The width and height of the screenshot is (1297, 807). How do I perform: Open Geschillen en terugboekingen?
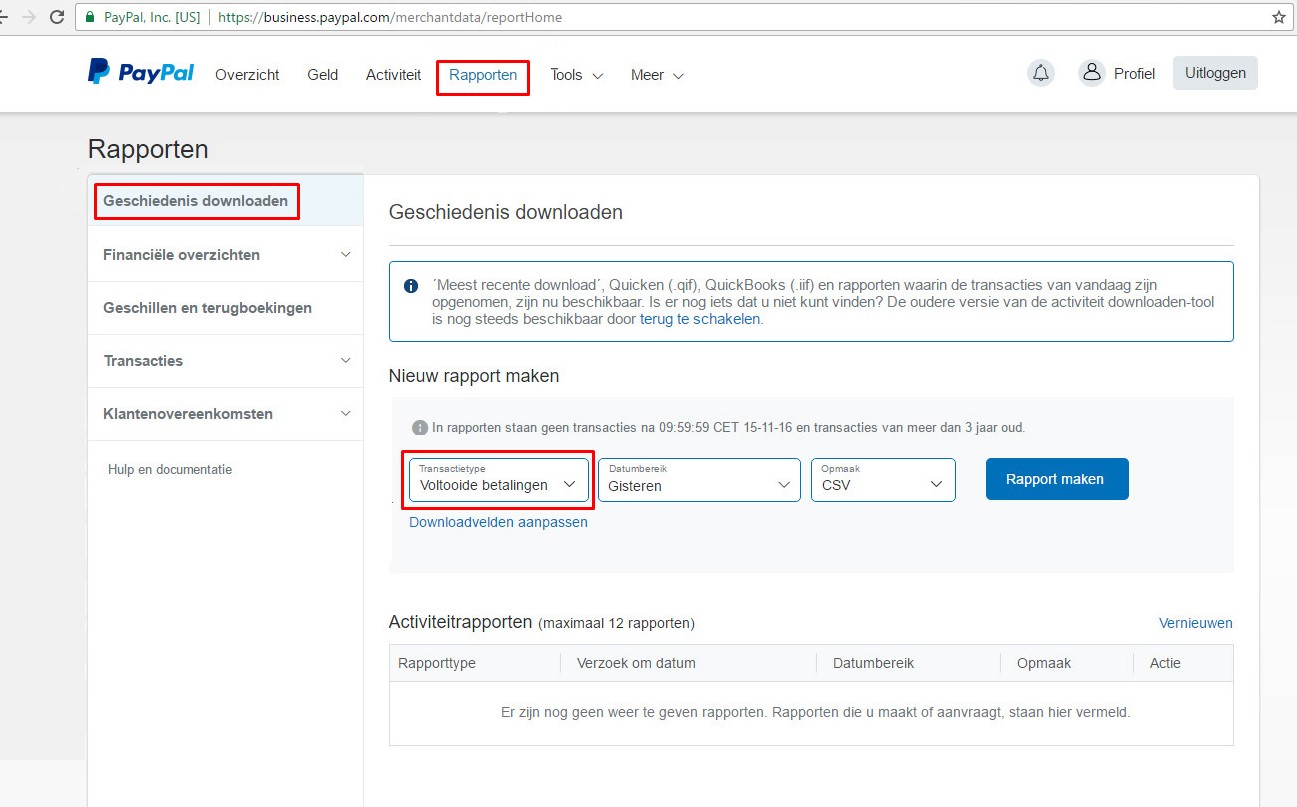225,308
